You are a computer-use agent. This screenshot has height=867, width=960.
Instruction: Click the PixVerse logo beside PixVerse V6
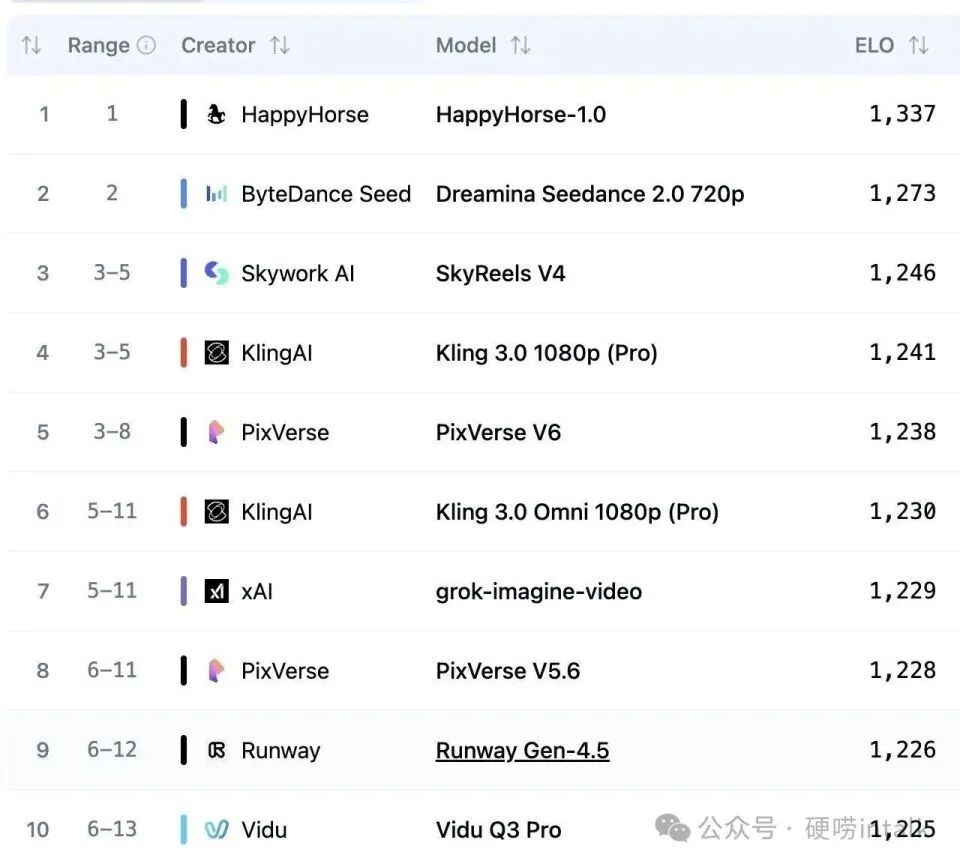click(x=216, y=432)
